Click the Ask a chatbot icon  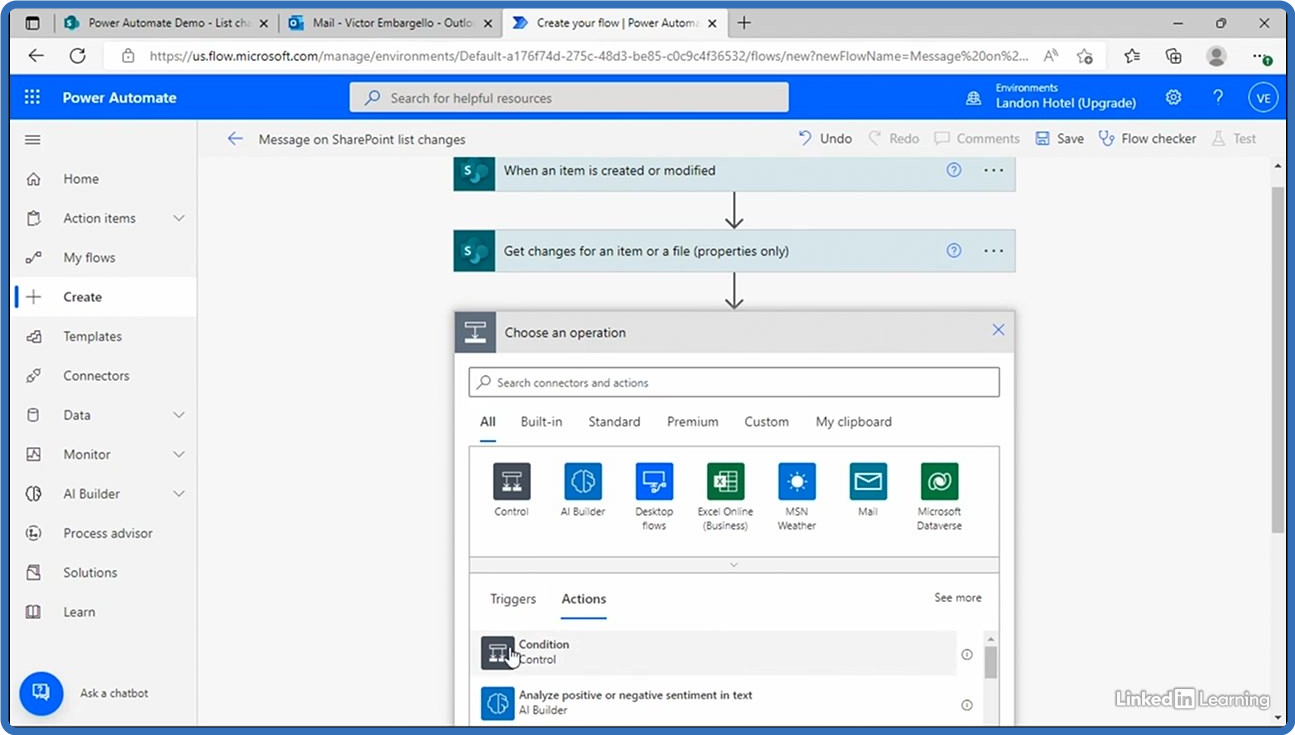(x=41, y=692)
